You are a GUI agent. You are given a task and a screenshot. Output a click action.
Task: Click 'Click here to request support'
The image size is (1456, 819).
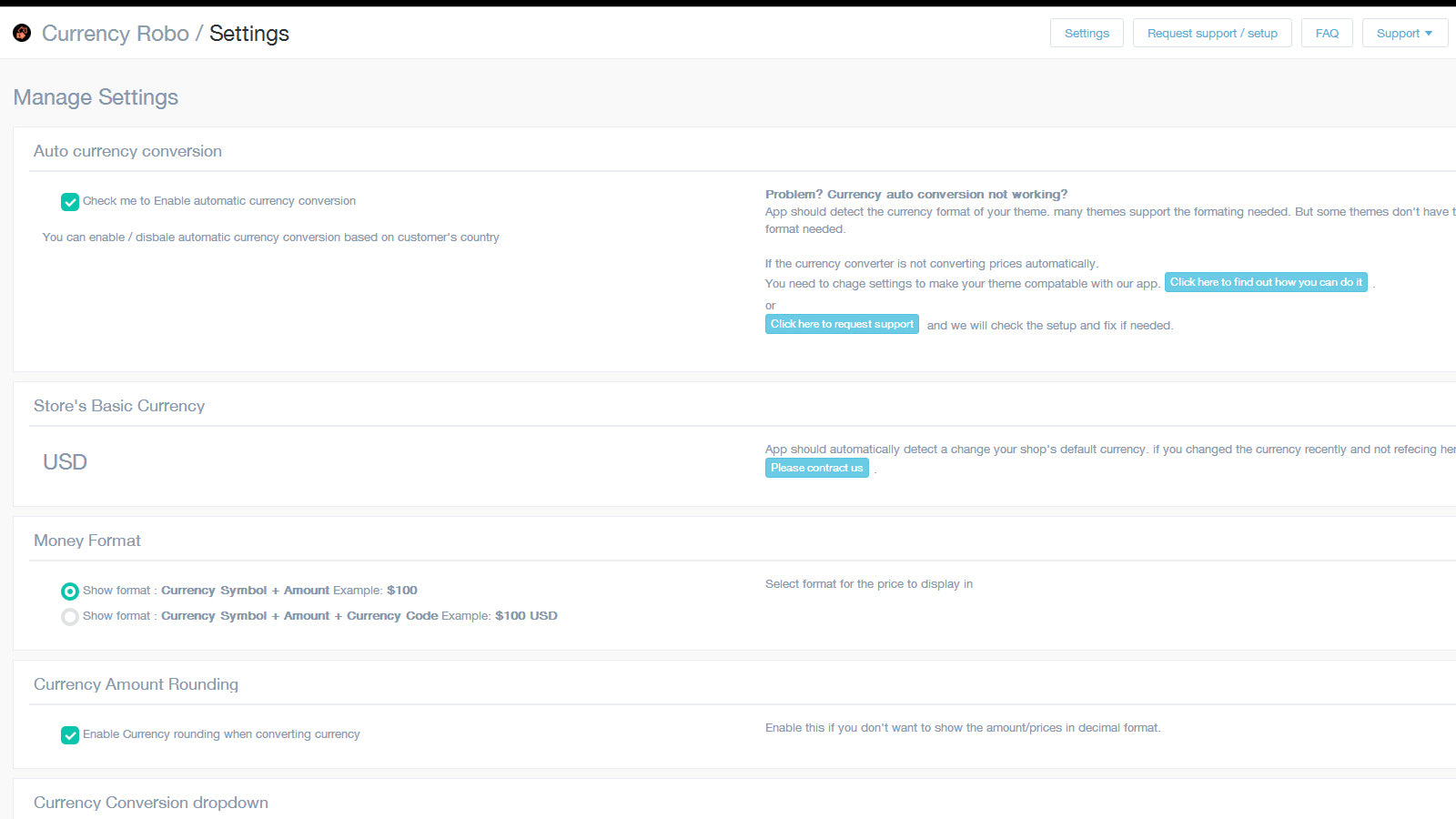841,324
